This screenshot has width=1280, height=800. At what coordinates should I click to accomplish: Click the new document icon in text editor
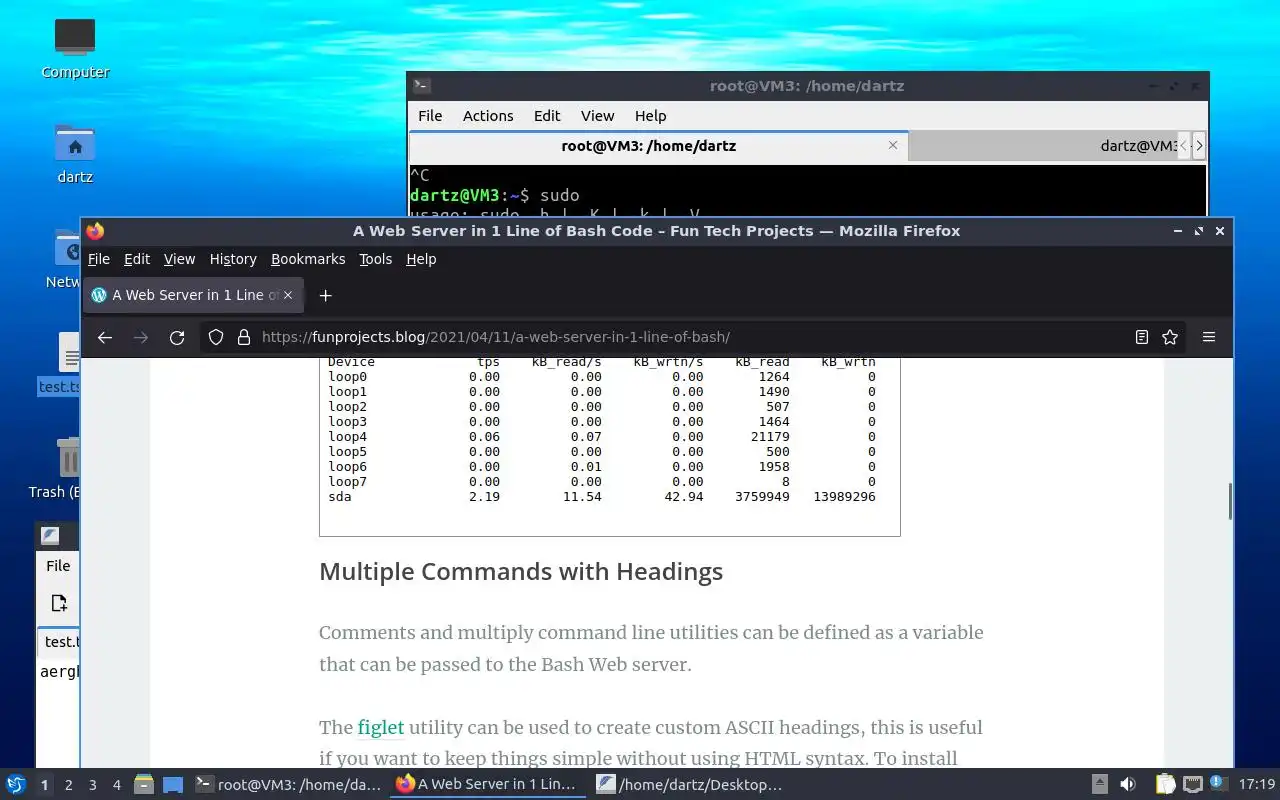click(59, 603)
